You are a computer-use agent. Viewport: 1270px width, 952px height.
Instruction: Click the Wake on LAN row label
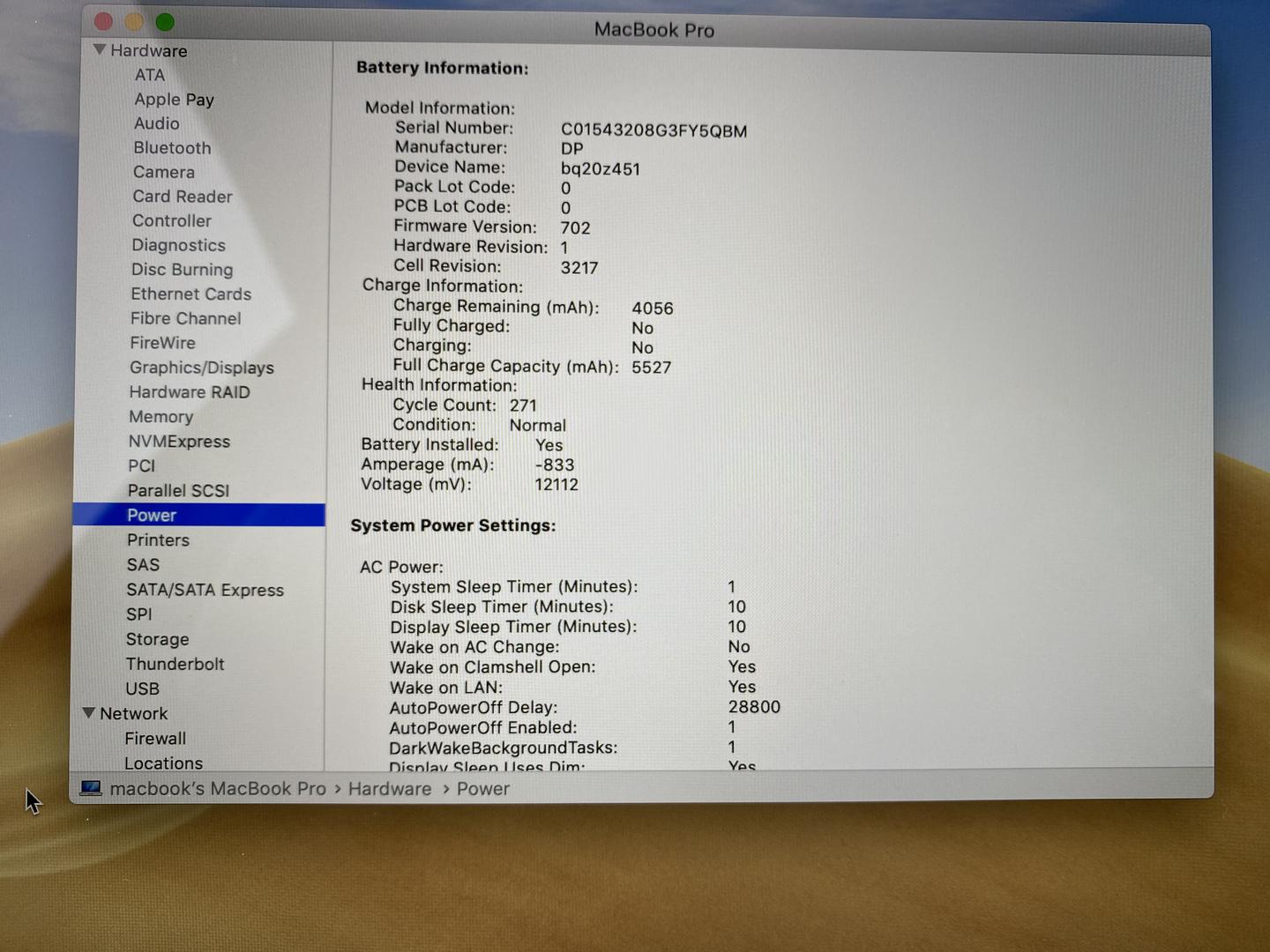point(446,688)
